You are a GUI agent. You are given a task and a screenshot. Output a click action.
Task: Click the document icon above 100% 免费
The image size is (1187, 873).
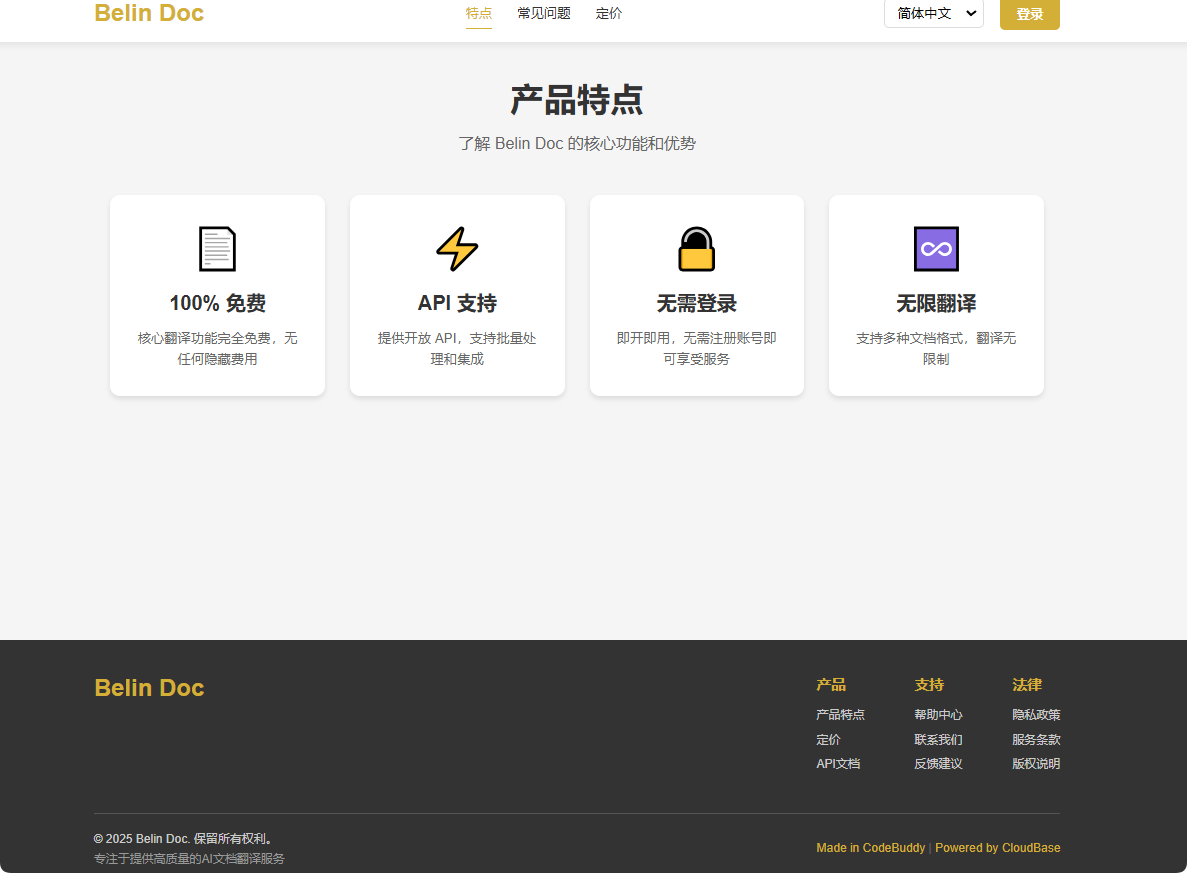tap(217, 248)
